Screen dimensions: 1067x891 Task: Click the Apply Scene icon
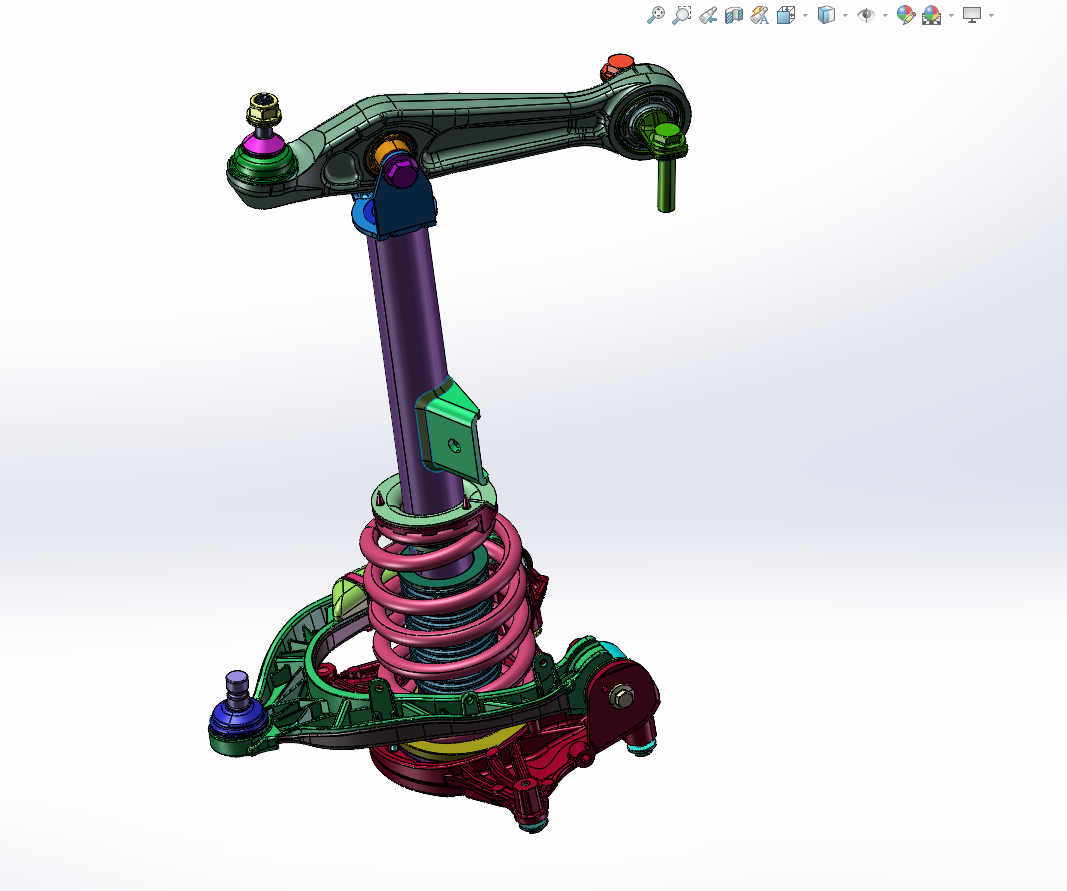[932, 15]
